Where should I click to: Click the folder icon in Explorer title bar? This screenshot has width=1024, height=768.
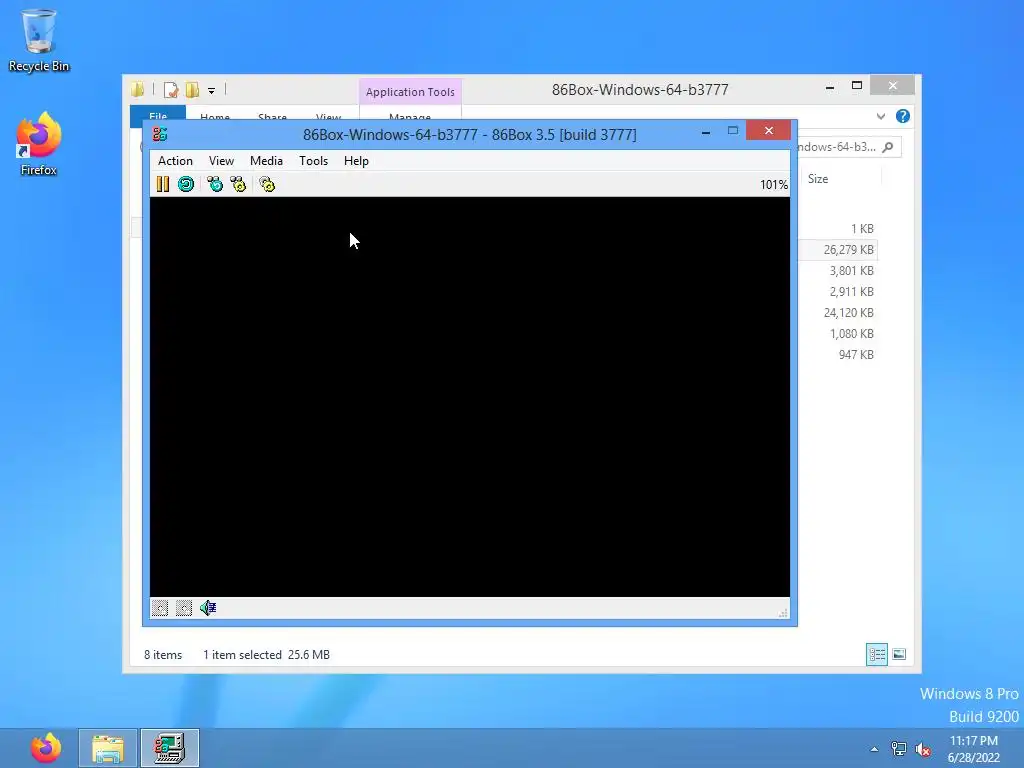pos(137,89)
